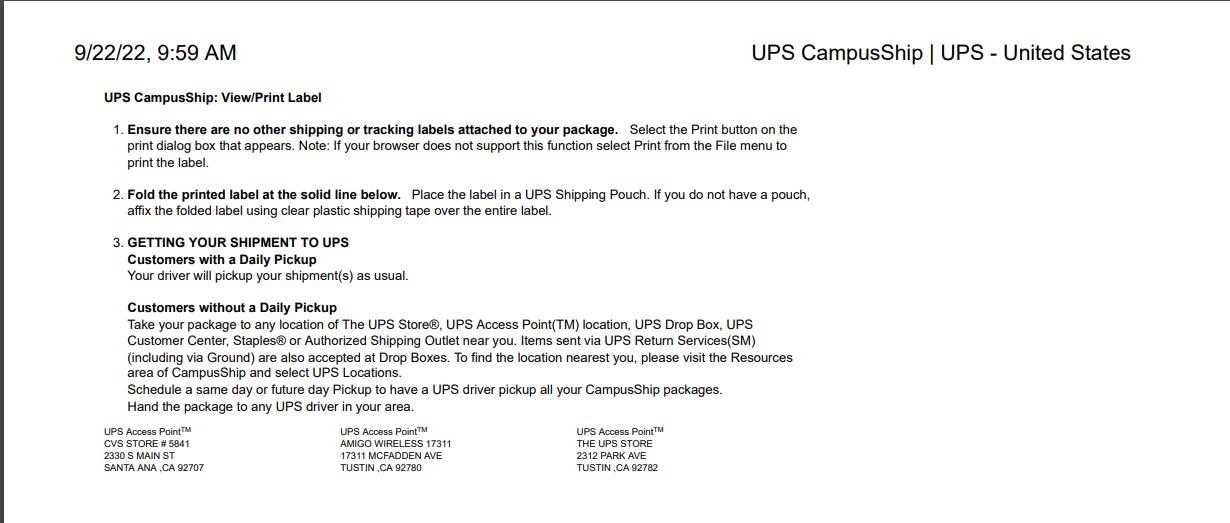Click the 'Ensure there are no other shipping' instruction

373,130
